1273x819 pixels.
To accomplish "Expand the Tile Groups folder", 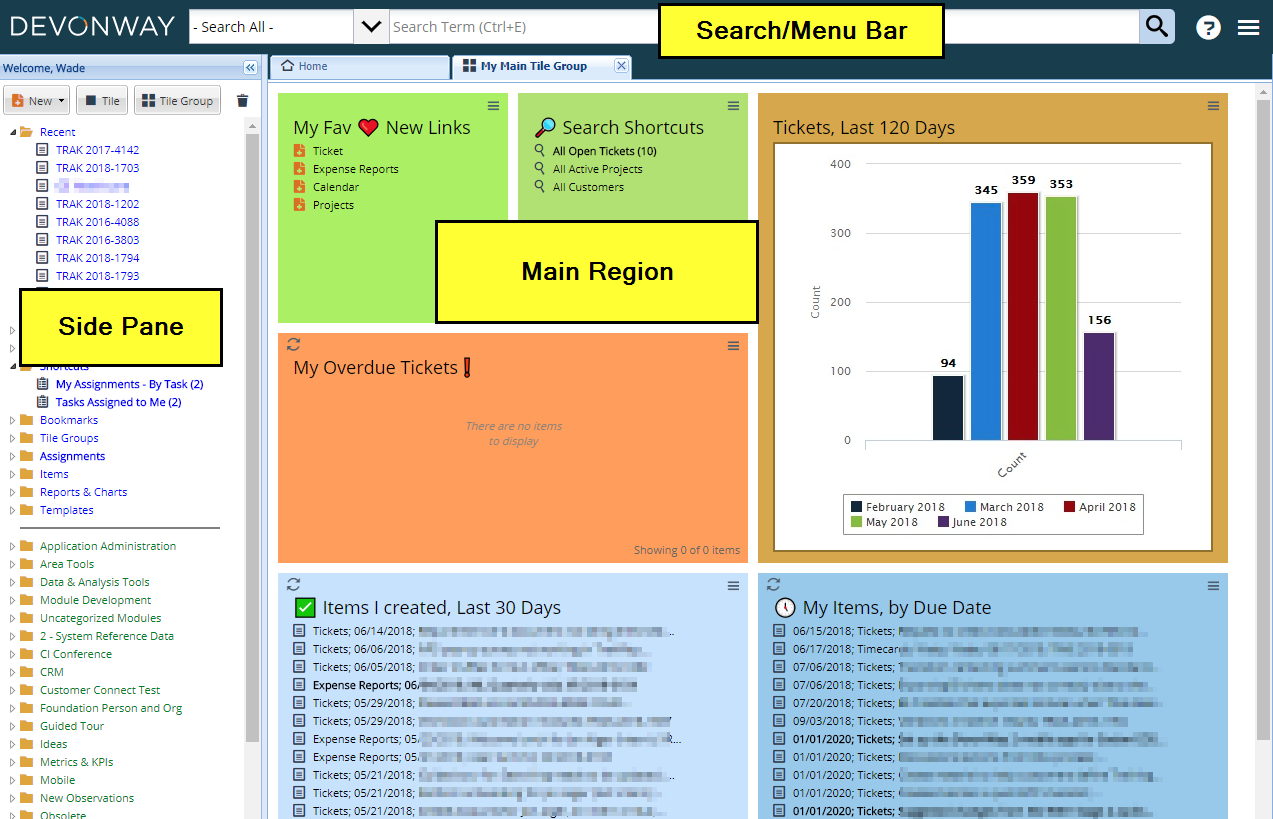I will click(x=13, y=438).
